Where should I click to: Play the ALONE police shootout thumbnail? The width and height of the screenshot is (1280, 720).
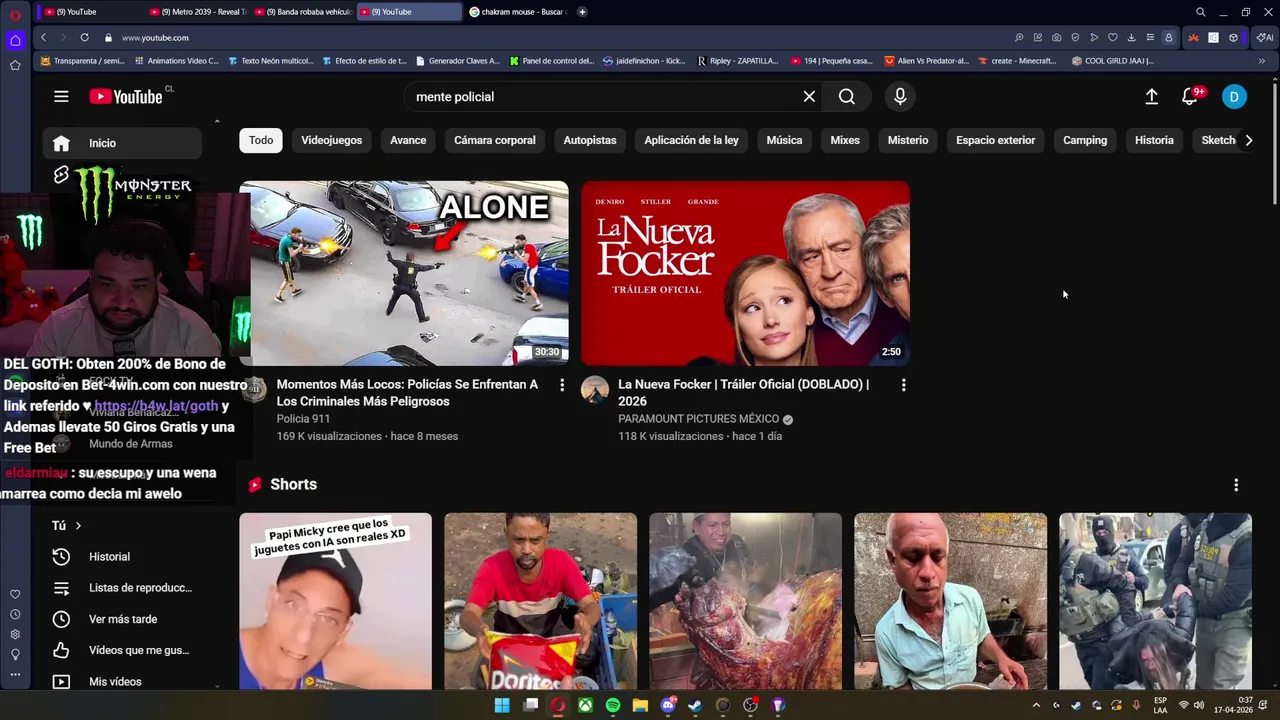point(404,273)
